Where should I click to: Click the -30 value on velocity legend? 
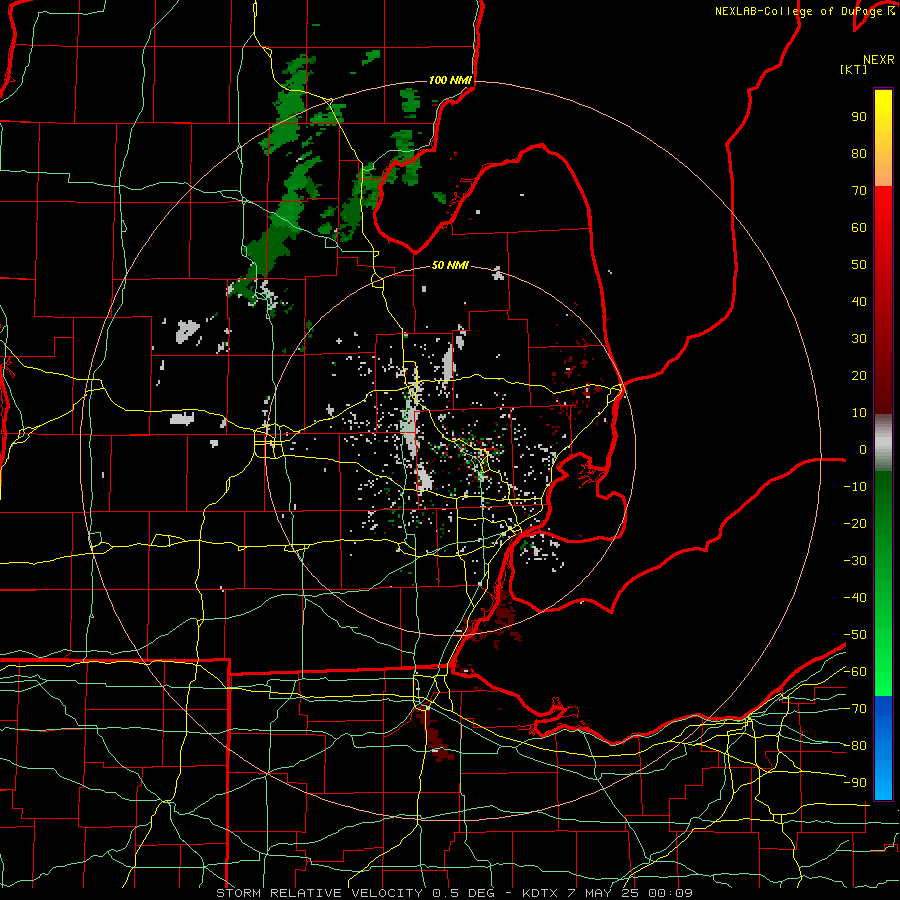tap(855, 561)
